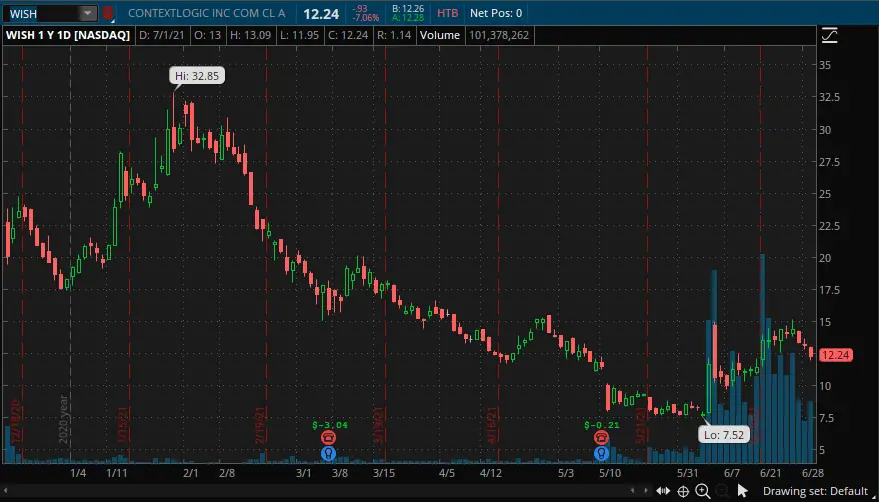Click the scroll left arrow in the bottom bar
879x502 pixels.
tap(633, 491)
